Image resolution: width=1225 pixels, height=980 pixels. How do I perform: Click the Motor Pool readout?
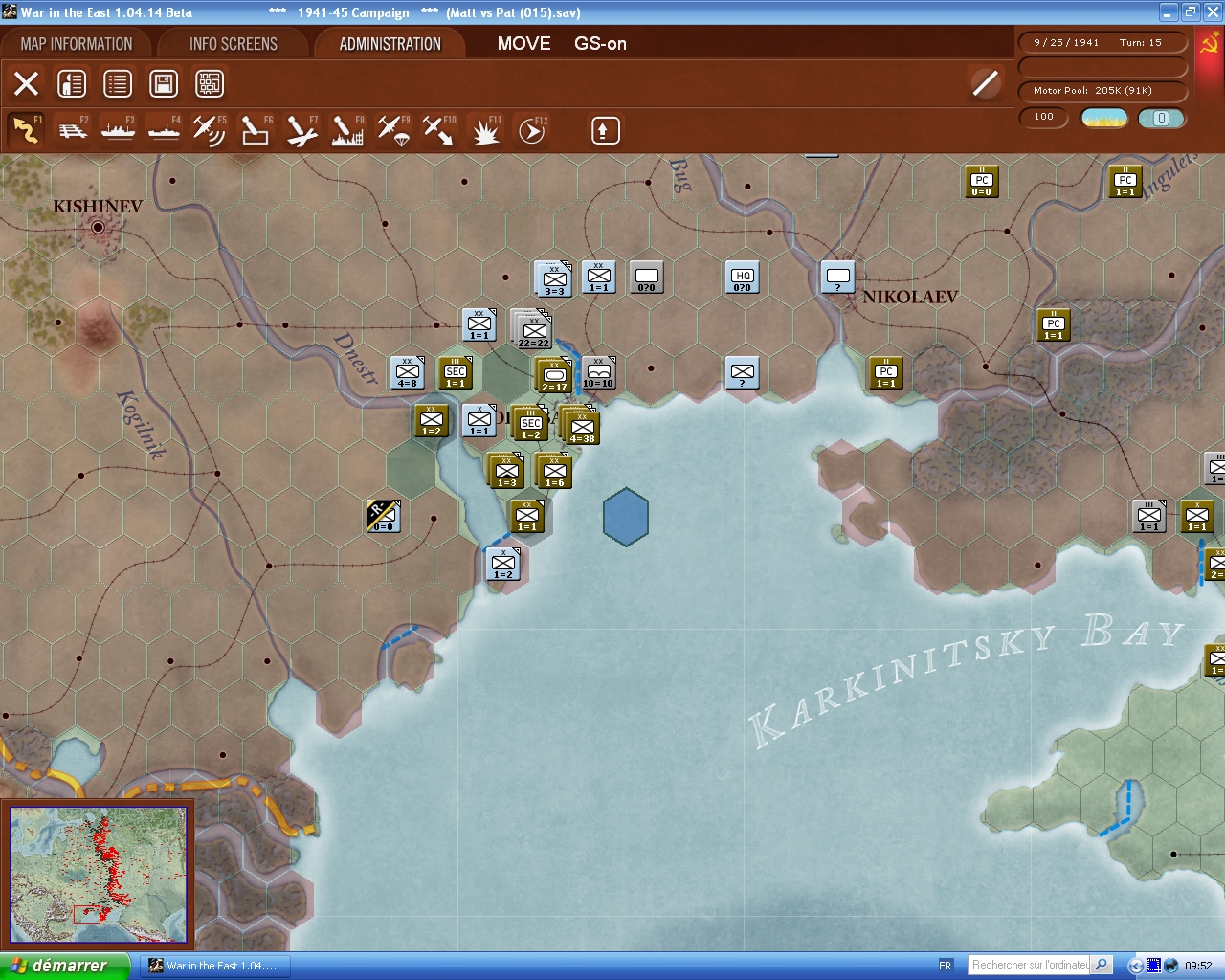point(1102,91)
